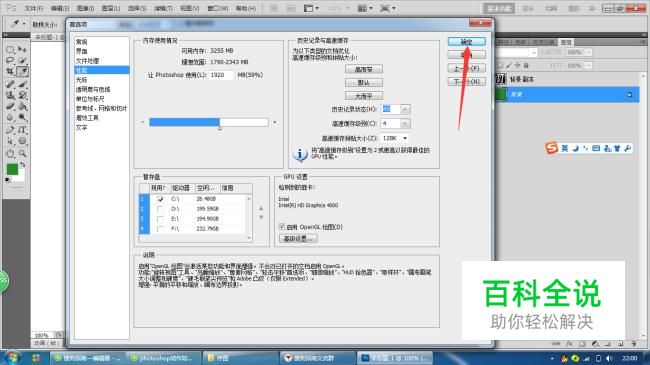Click the lock icon on background layer
The image size is (650, 365).
tap(629, 95)
